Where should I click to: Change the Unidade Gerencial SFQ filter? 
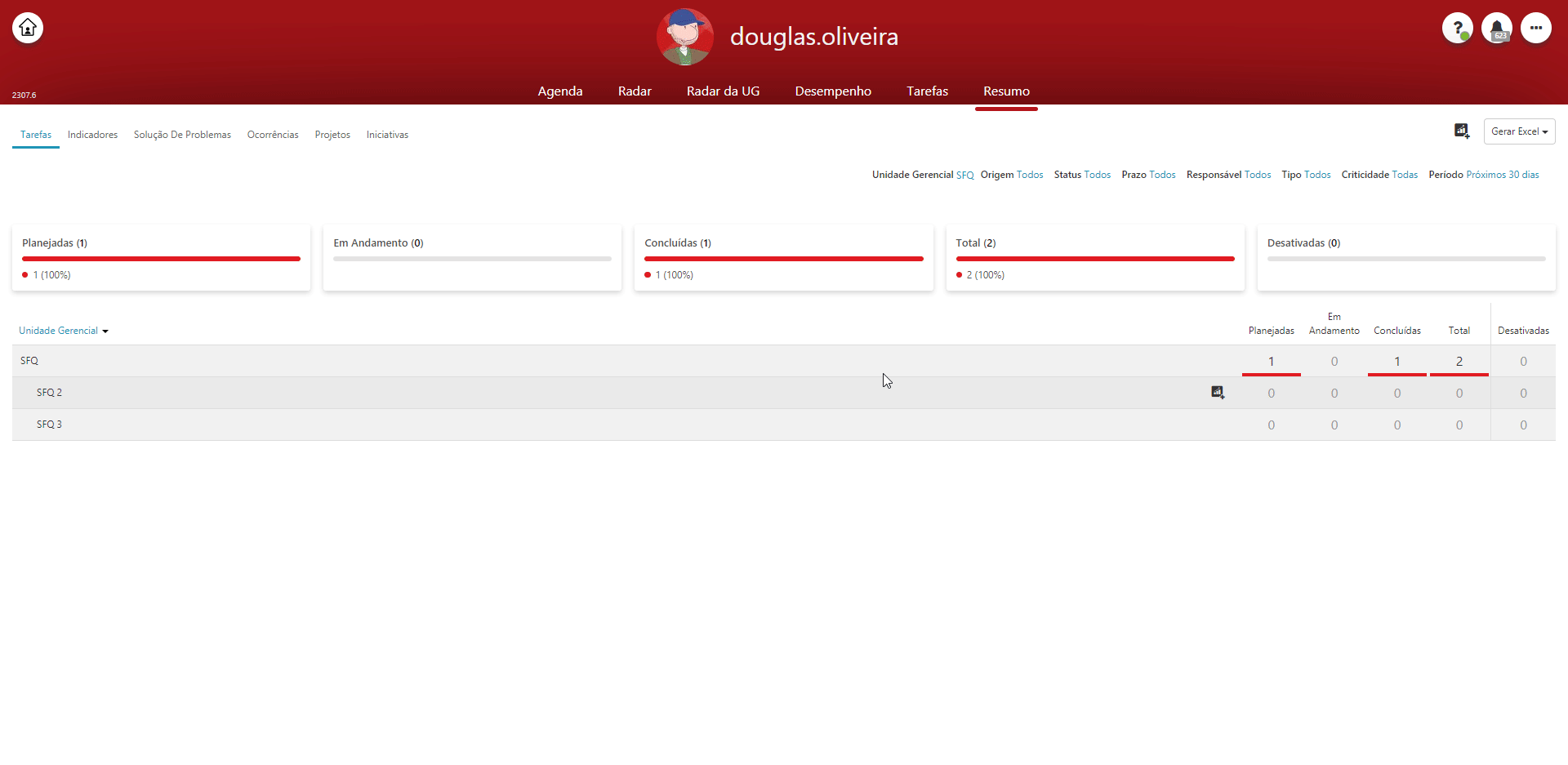(x=964, y=175)
